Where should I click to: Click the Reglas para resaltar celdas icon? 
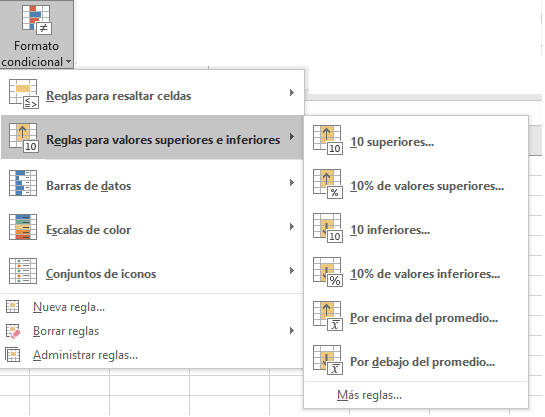(x=24, y=94)
